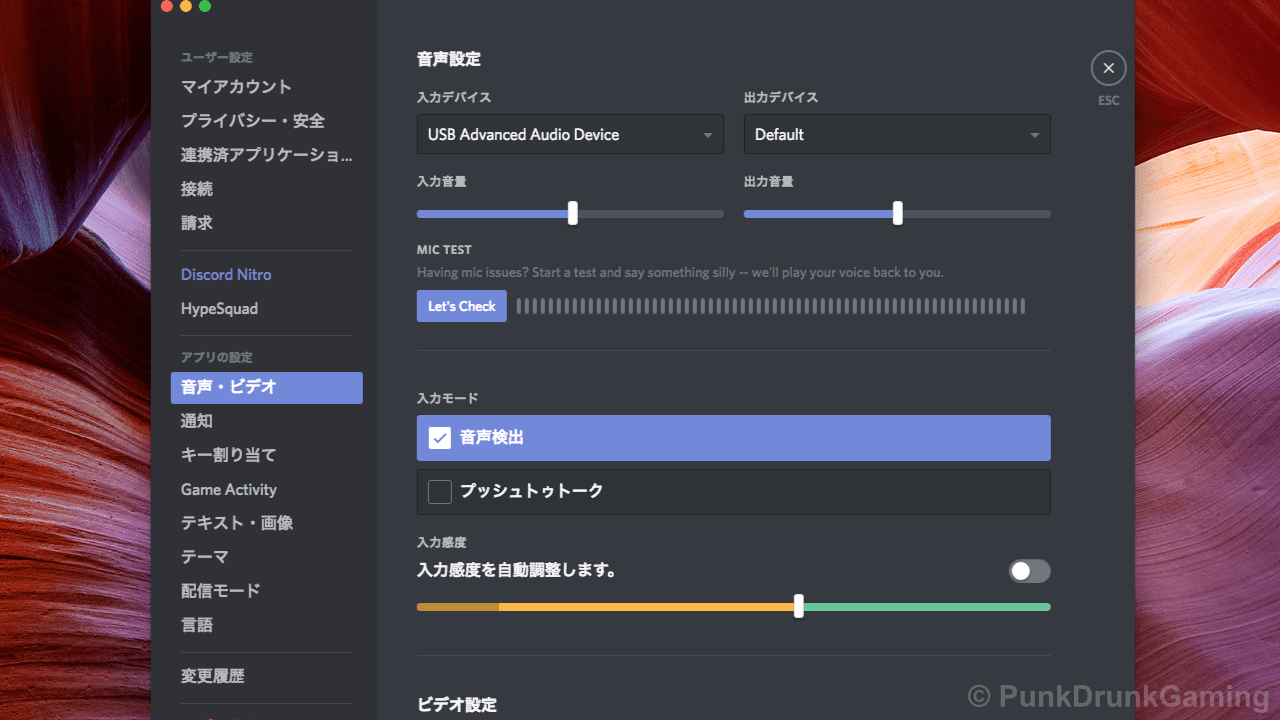Start mic test with Let's Check
The image size is (1280, 720).
coord(462,306)
